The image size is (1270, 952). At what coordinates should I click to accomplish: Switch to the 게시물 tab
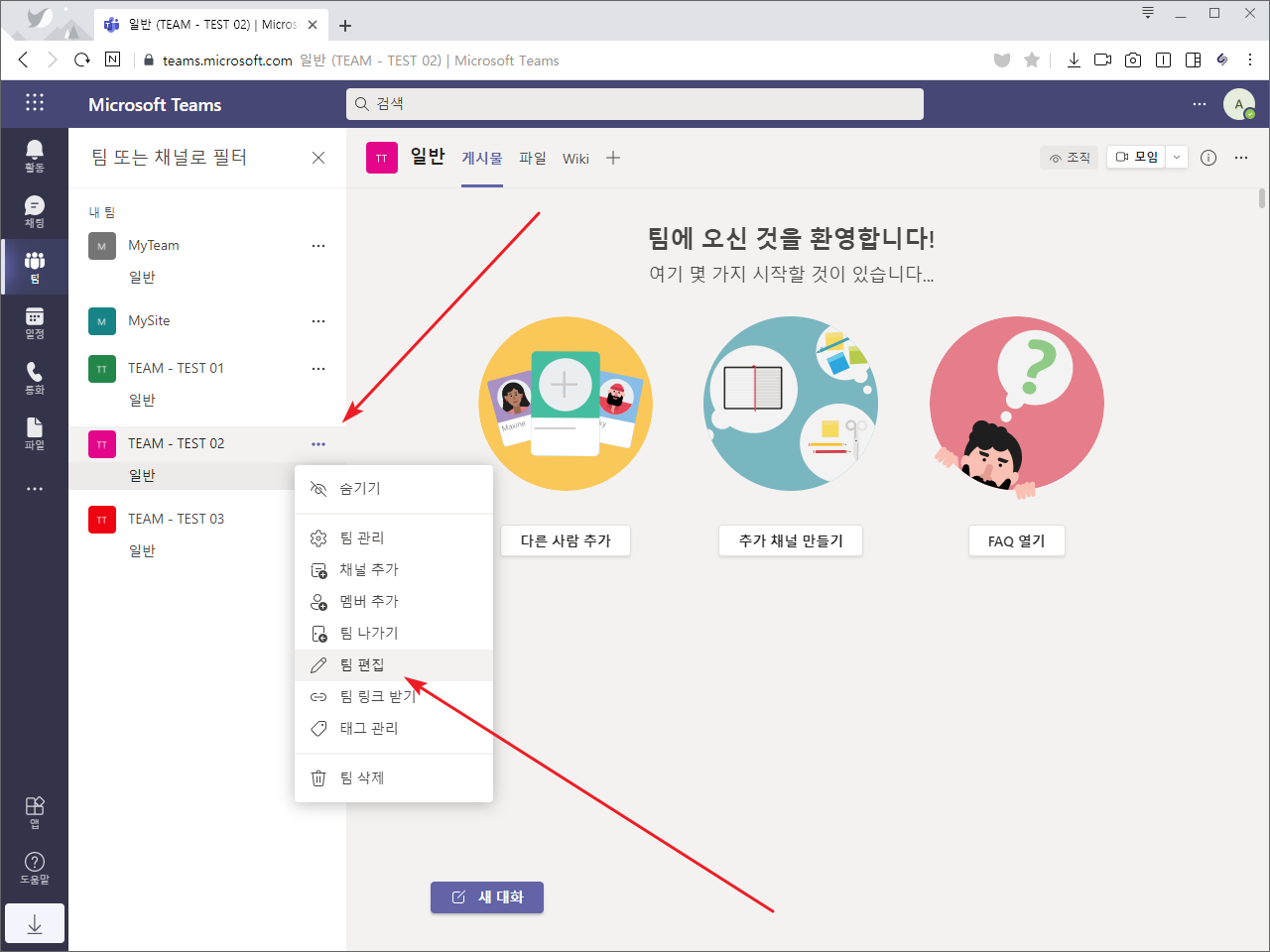482,159
